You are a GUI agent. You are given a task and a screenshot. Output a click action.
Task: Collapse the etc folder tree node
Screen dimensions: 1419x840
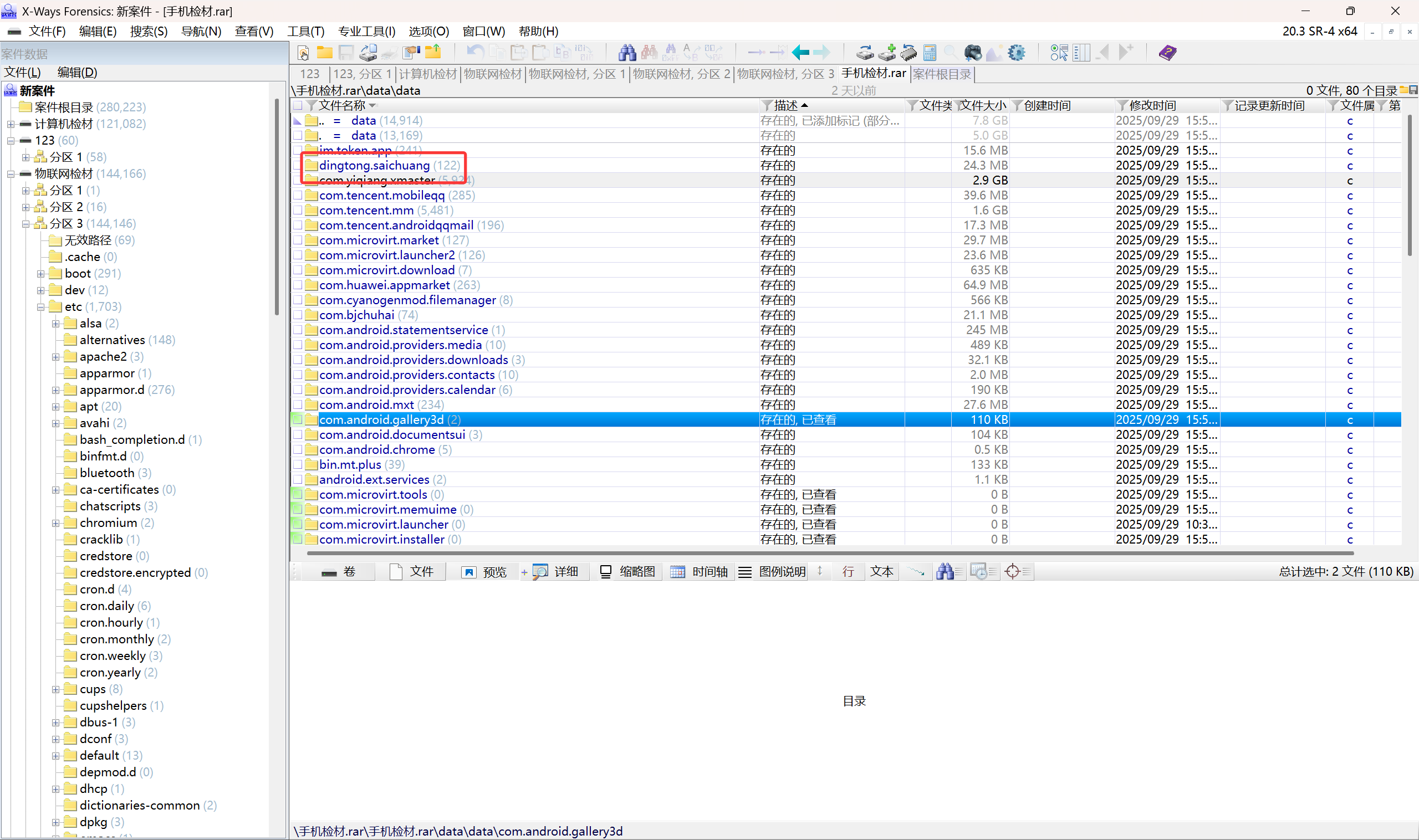point(41,307)
